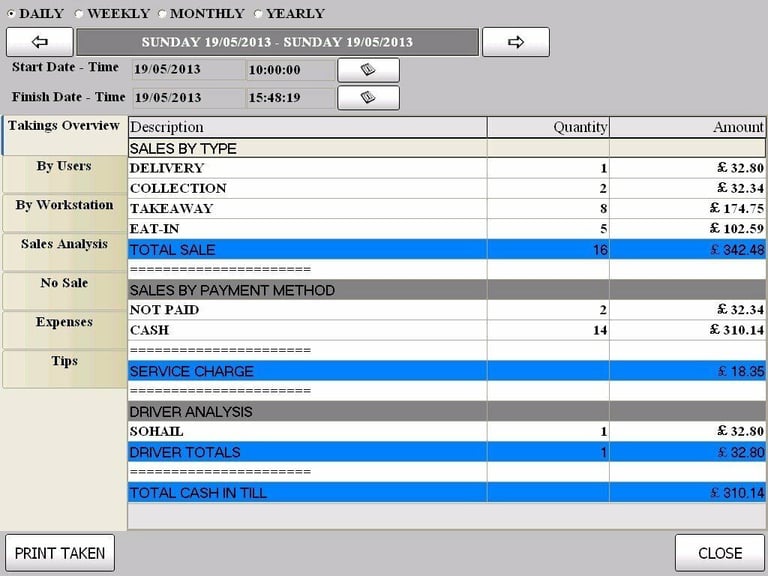Open the No Sale tab
The width and height of the screenshot is (768, 576).
tap(64, 291)
